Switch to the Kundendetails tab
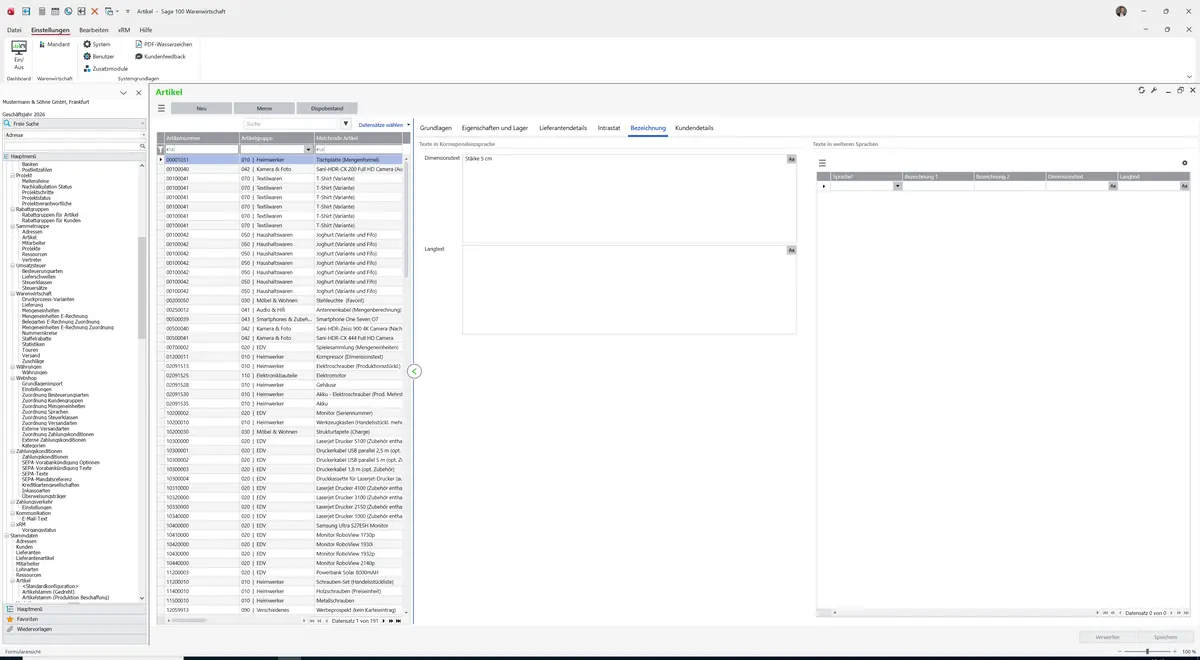1200x660 pixels. pos(694,128)
